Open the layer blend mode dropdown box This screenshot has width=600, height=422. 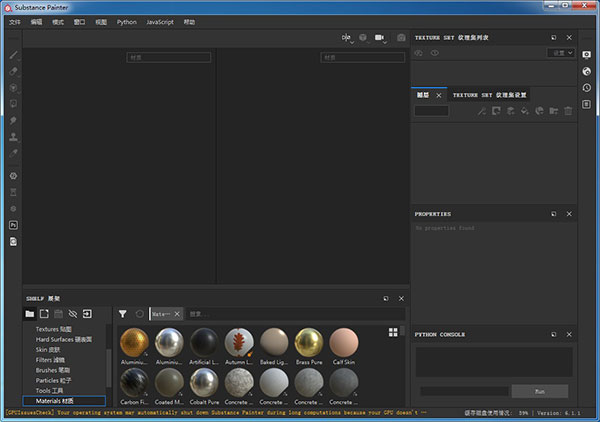tap(431, 111)
